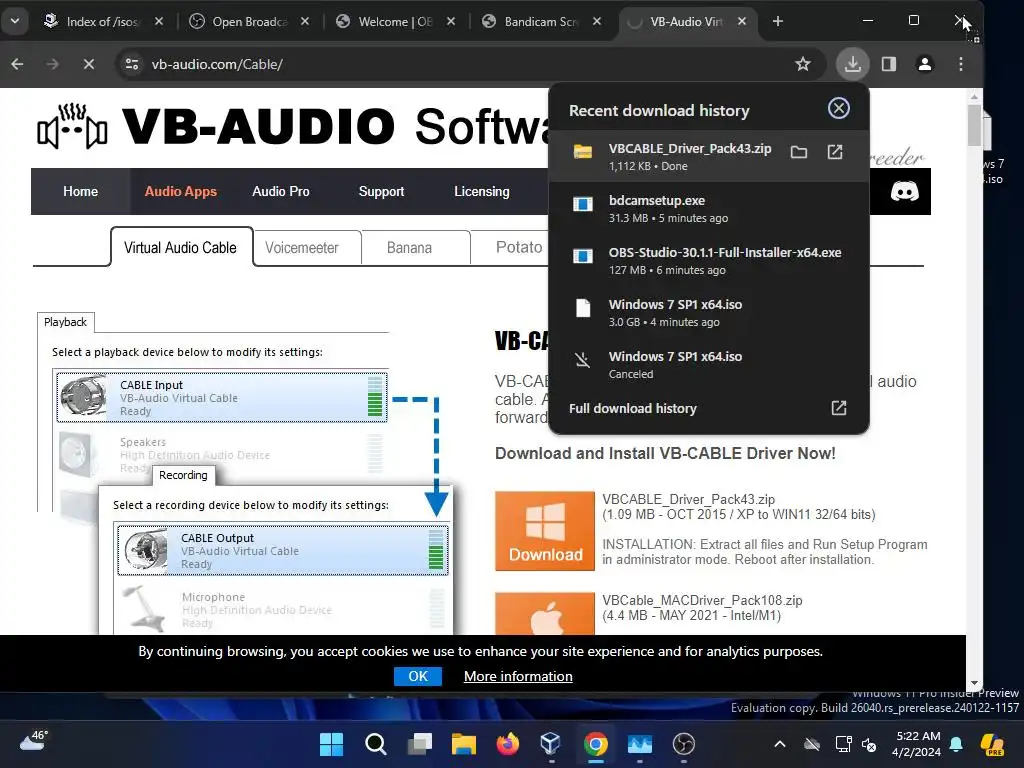Go back to previous page
Image resolution: width=1024 pixels, height=768 pixels.
pos(18,64)
